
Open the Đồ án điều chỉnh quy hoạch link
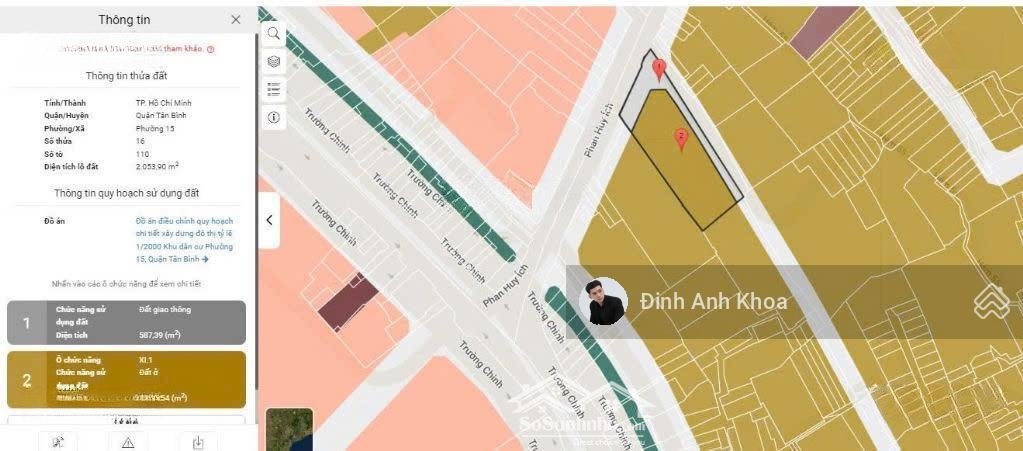coord(185,240)
